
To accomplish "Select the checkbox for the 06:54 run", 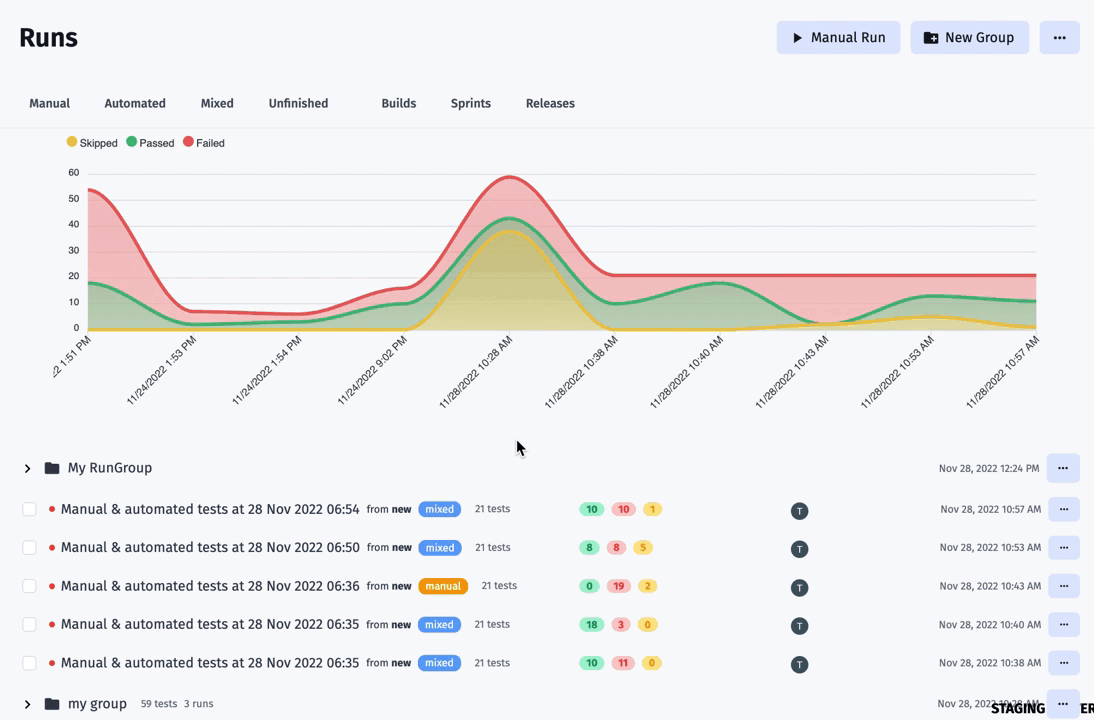I will pyautogui.click(x=29, y=509).
